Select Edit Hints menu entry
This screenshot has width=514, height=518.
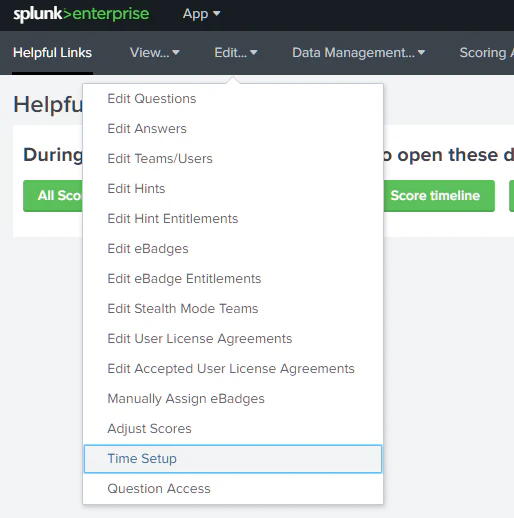point(233,189)
